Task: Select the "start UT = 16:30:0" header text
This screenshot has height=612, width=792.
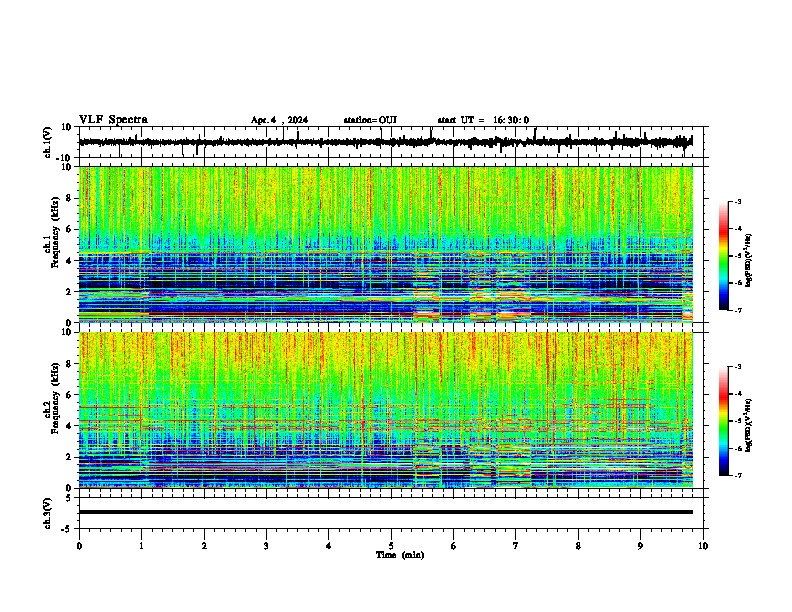Action: click(483, 120)
